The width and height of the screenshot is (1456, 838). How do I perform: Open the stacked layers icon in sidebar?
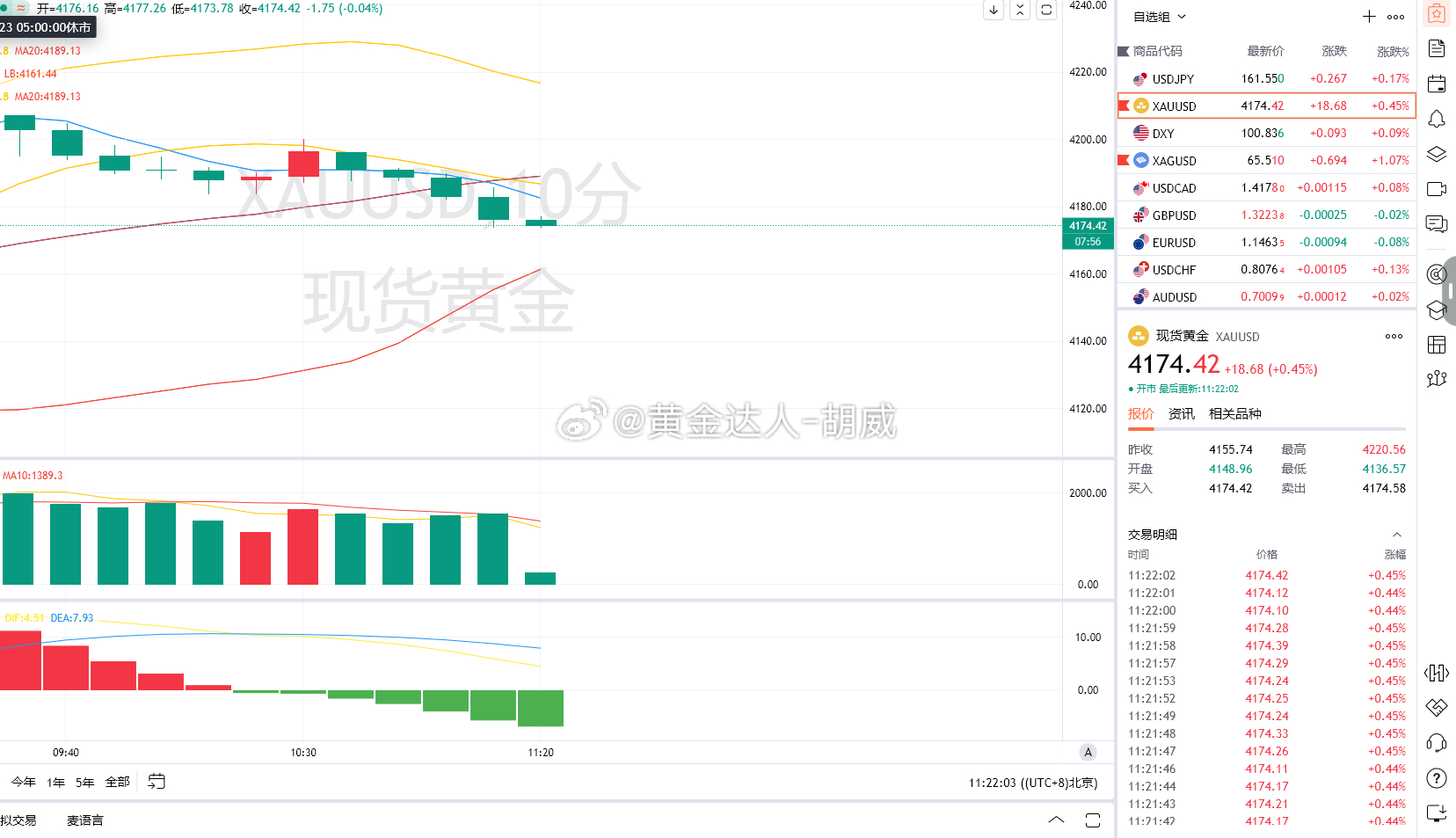1437,154
